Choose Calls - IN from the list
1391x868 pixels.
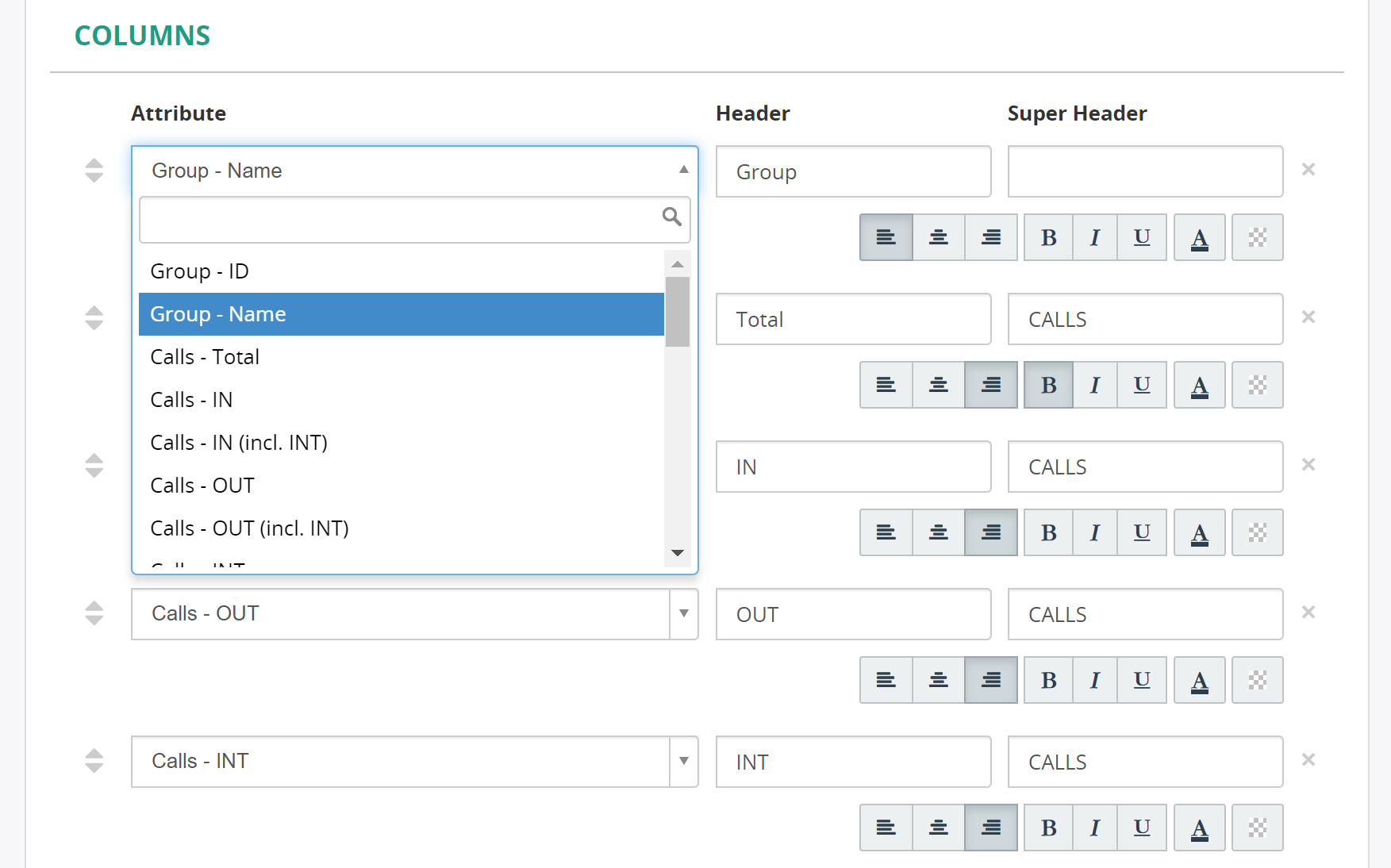(402, 400)
